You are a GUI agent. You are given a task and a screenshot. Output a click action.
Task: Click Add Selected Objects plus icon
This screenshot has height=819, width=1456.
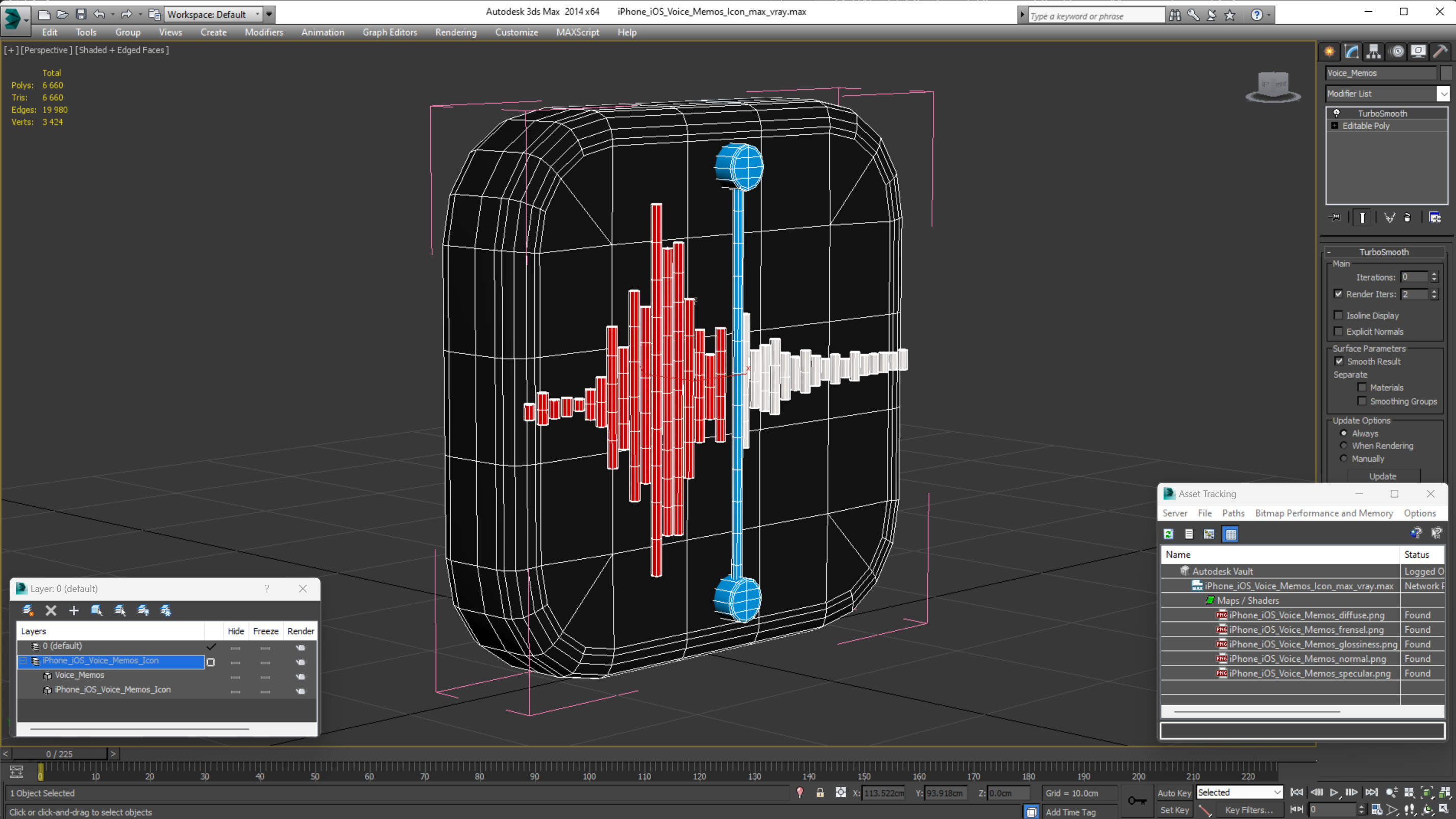pyautogui.click(x=73, y=610)
